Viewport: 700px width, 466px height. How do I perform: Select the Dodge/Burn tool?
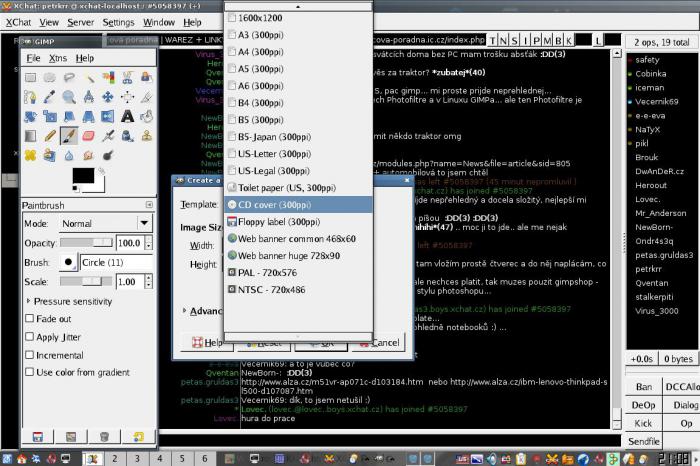(108, 155)
